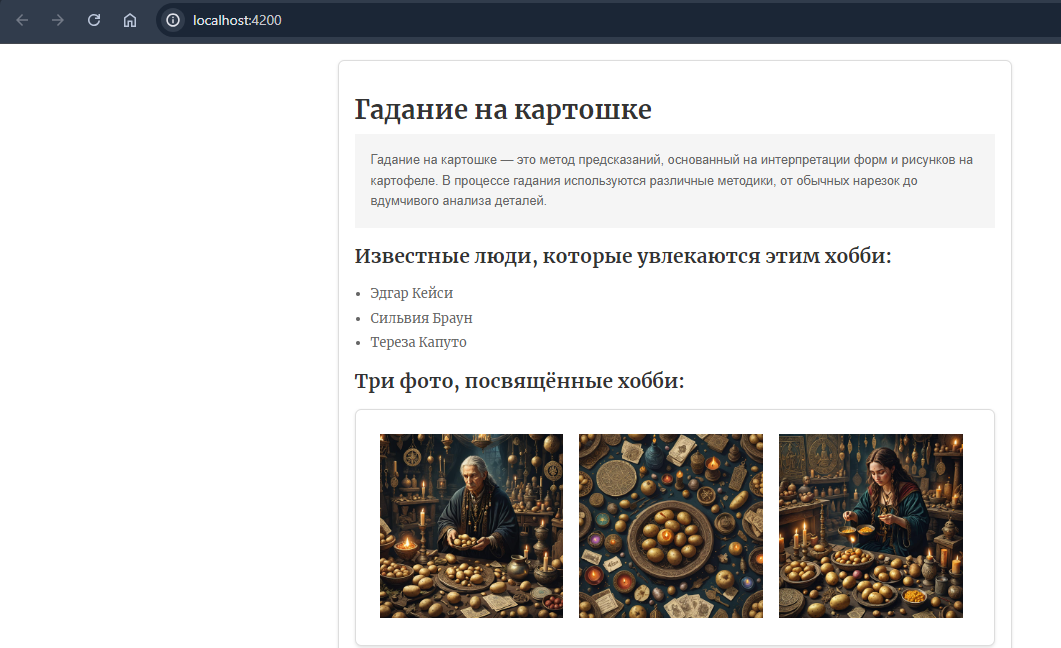Click the heading "Гадание на картошке"
1061x648 pixels.
coord(503,110)
